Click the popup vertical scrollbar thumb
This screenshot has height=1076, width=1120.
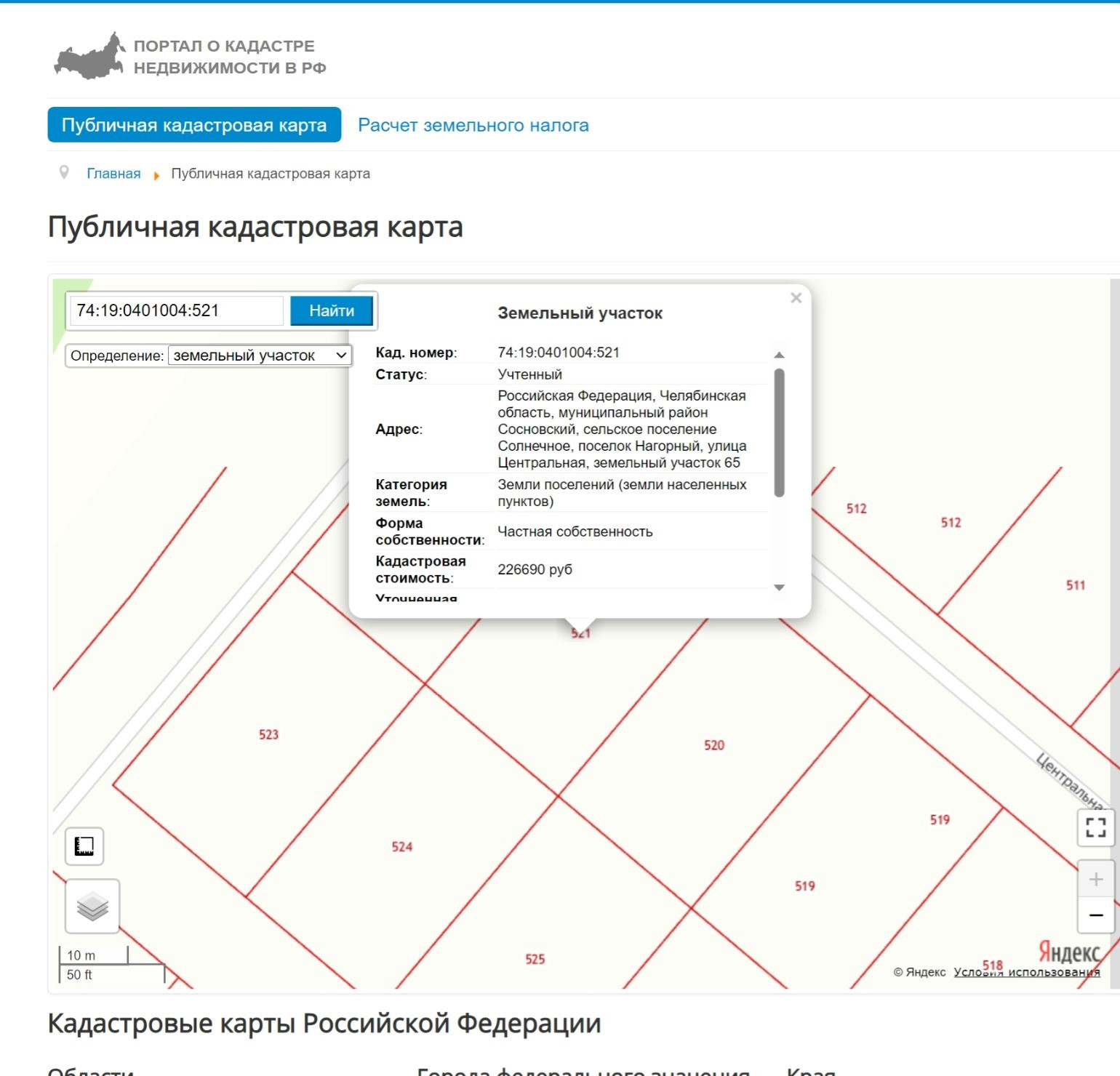779,433
